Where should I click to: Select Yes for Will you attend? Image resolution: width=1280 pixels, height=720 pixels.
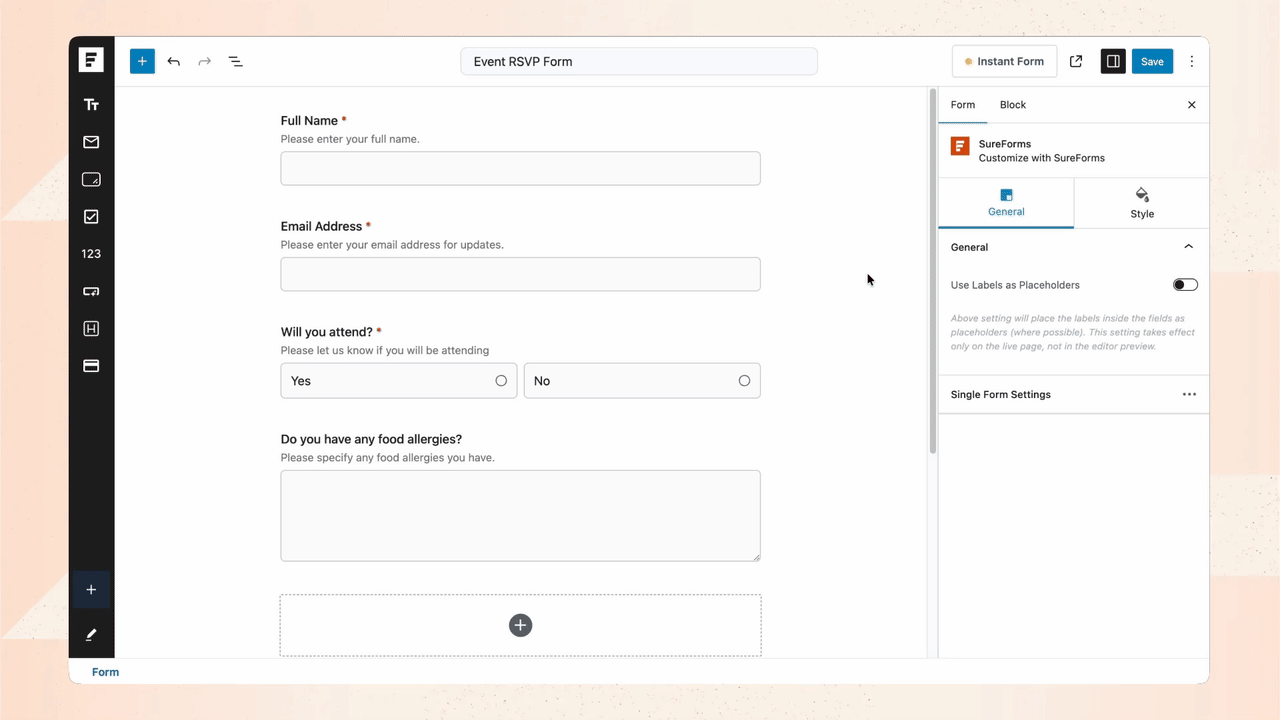click(399, 381)
